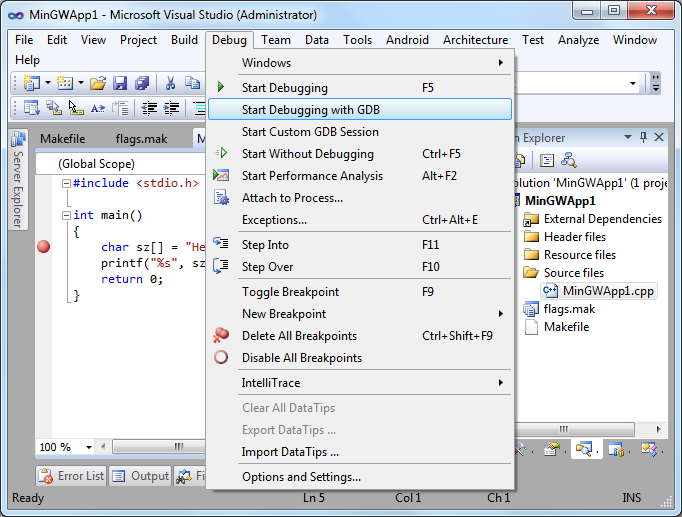Select External Dependencies in Solution Explorer
Image resolution: width=682 pixels, height=517 pixels.
coord(603,219)
